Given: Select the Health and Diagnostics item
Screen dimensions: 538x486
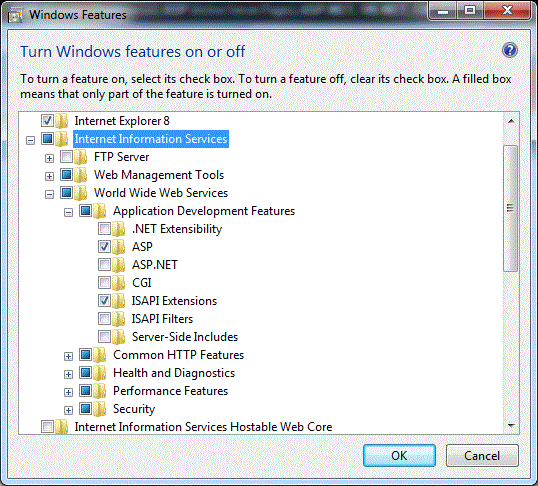Looking at the screenshot, I should (x=174, y=373).
